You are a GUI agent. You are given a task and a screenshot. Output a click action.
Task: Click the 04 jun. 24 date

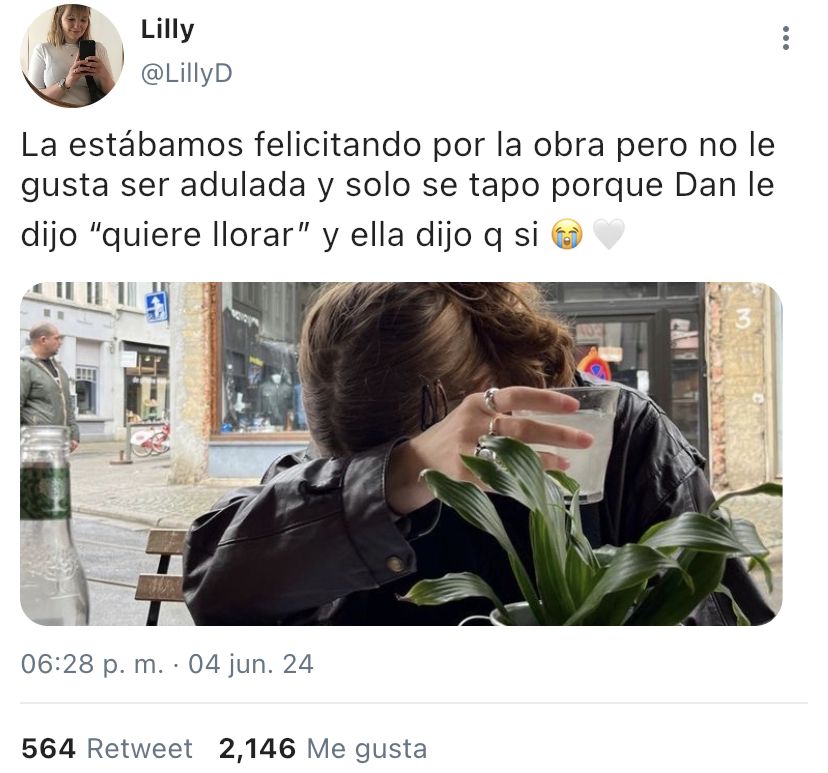coord(251,664)
